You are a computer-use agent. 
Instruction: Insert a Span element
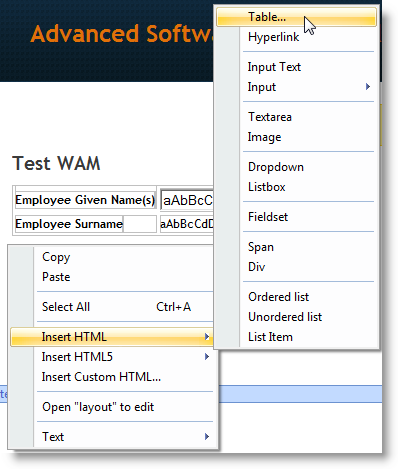click(296, 247)
